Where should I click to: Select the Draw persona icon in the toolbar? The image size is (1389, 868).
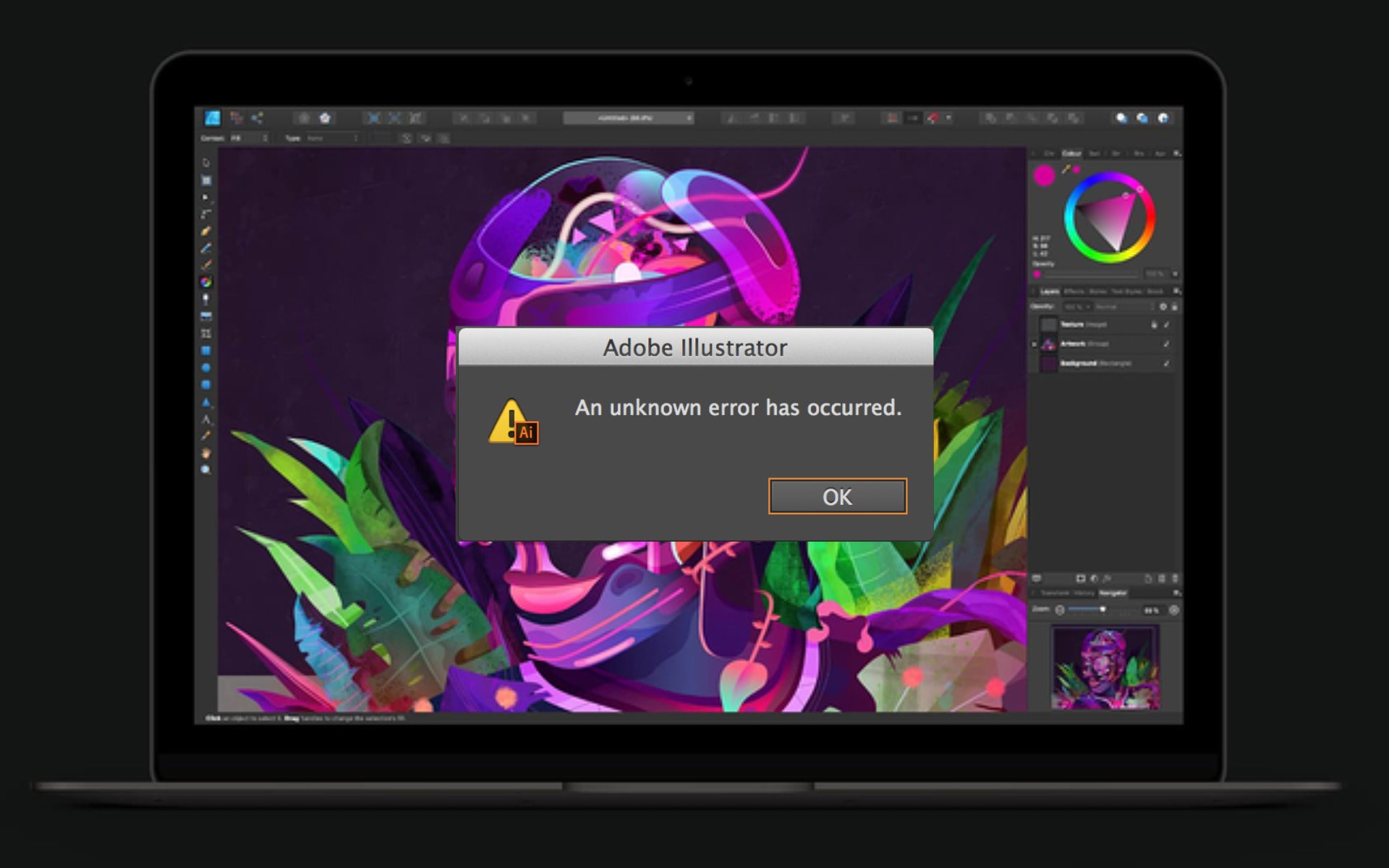click(x=212, y=118)
